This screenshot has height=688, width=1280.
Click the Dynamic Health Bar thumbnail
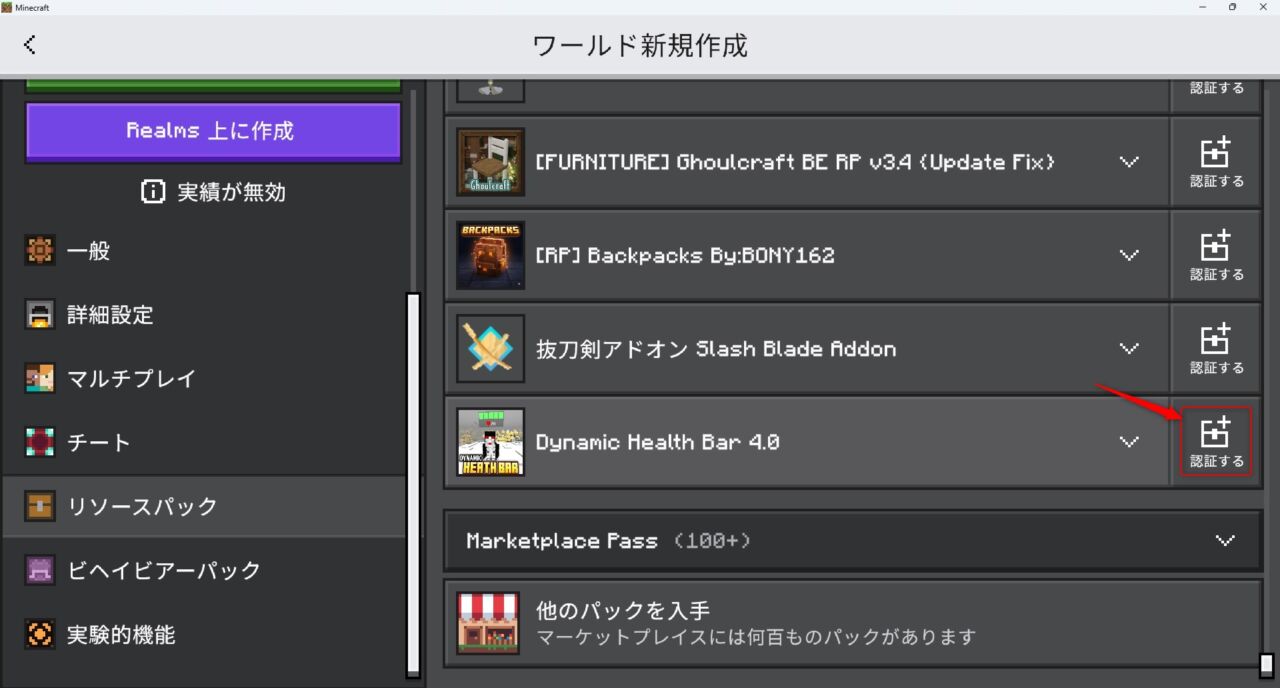click(x=490, y=442)
